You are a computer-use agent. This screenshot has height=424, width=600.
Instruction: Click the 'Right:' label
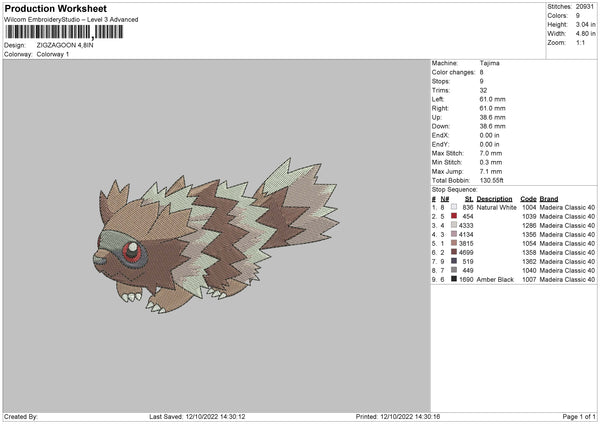[440, 108]
